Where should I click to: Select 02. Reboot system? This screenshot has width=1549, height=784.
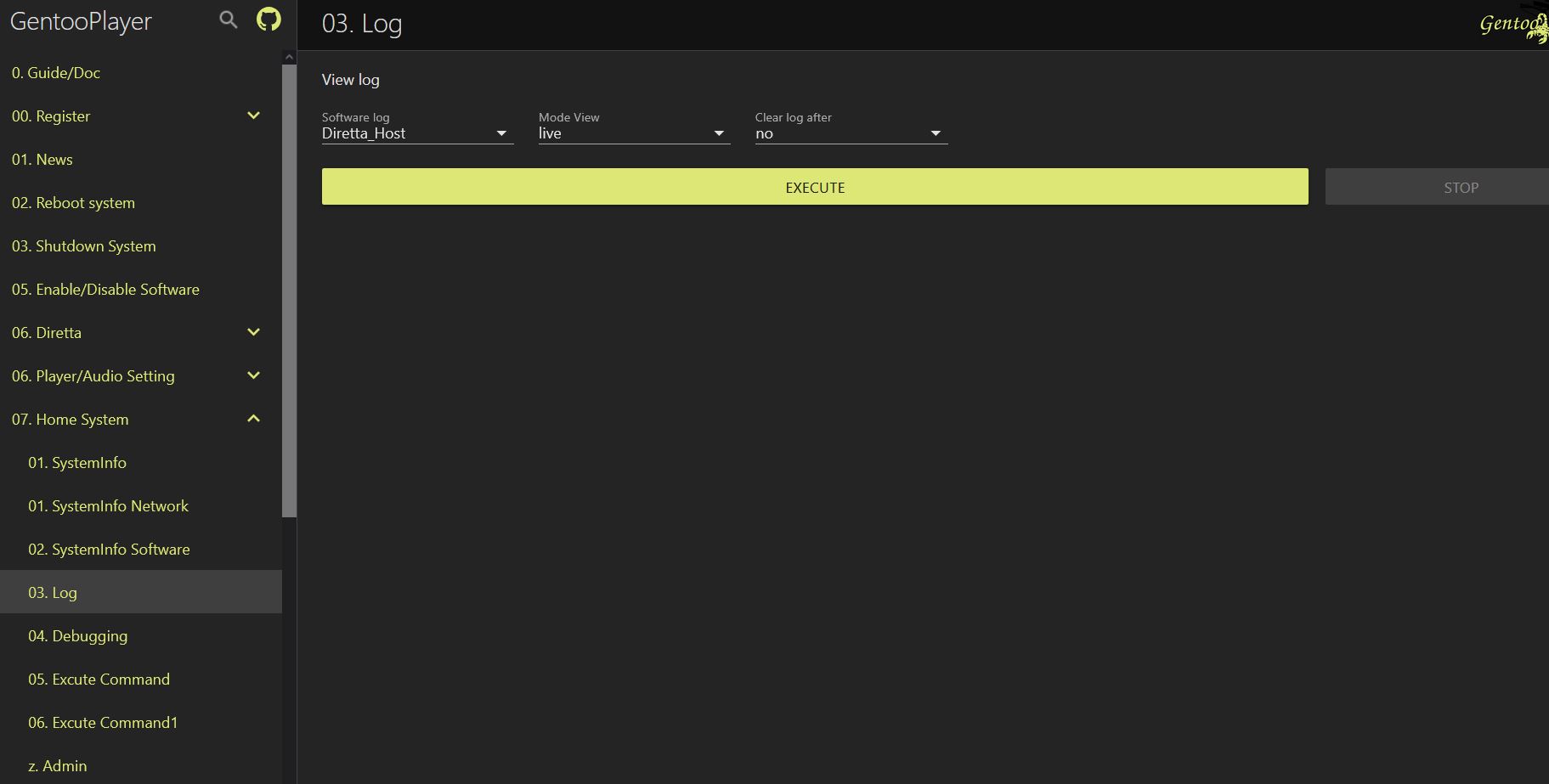click(141, 203)
